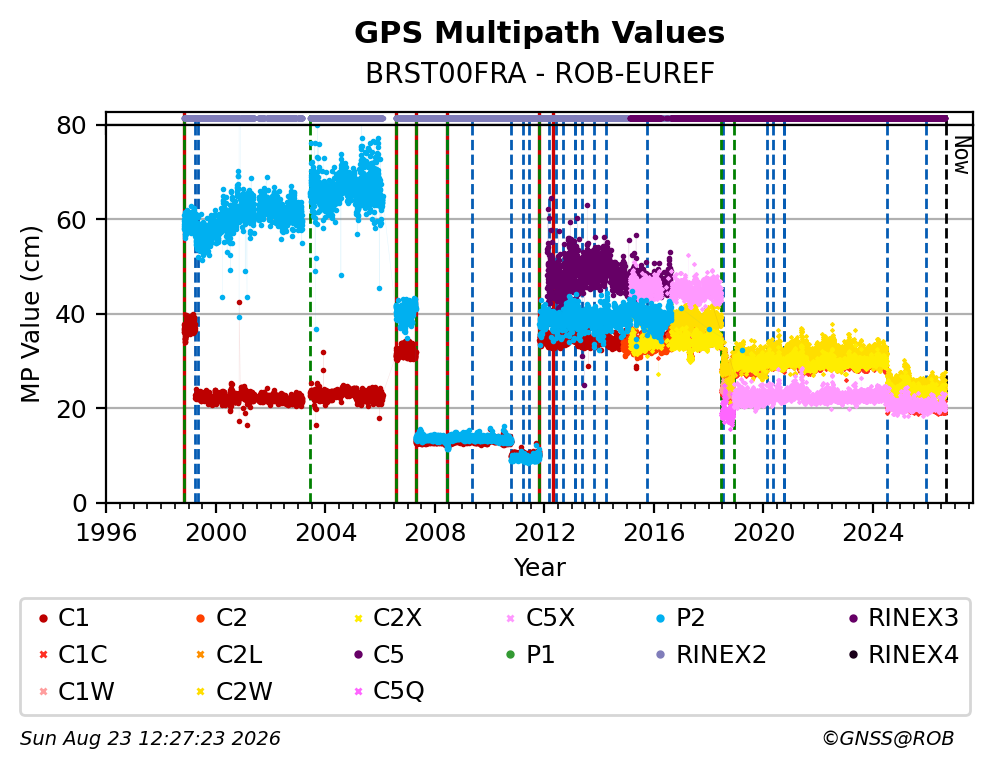Click the 2020 x-axis tick label
This screenshot has height=769, width=992.
click(x=764, y=532)
